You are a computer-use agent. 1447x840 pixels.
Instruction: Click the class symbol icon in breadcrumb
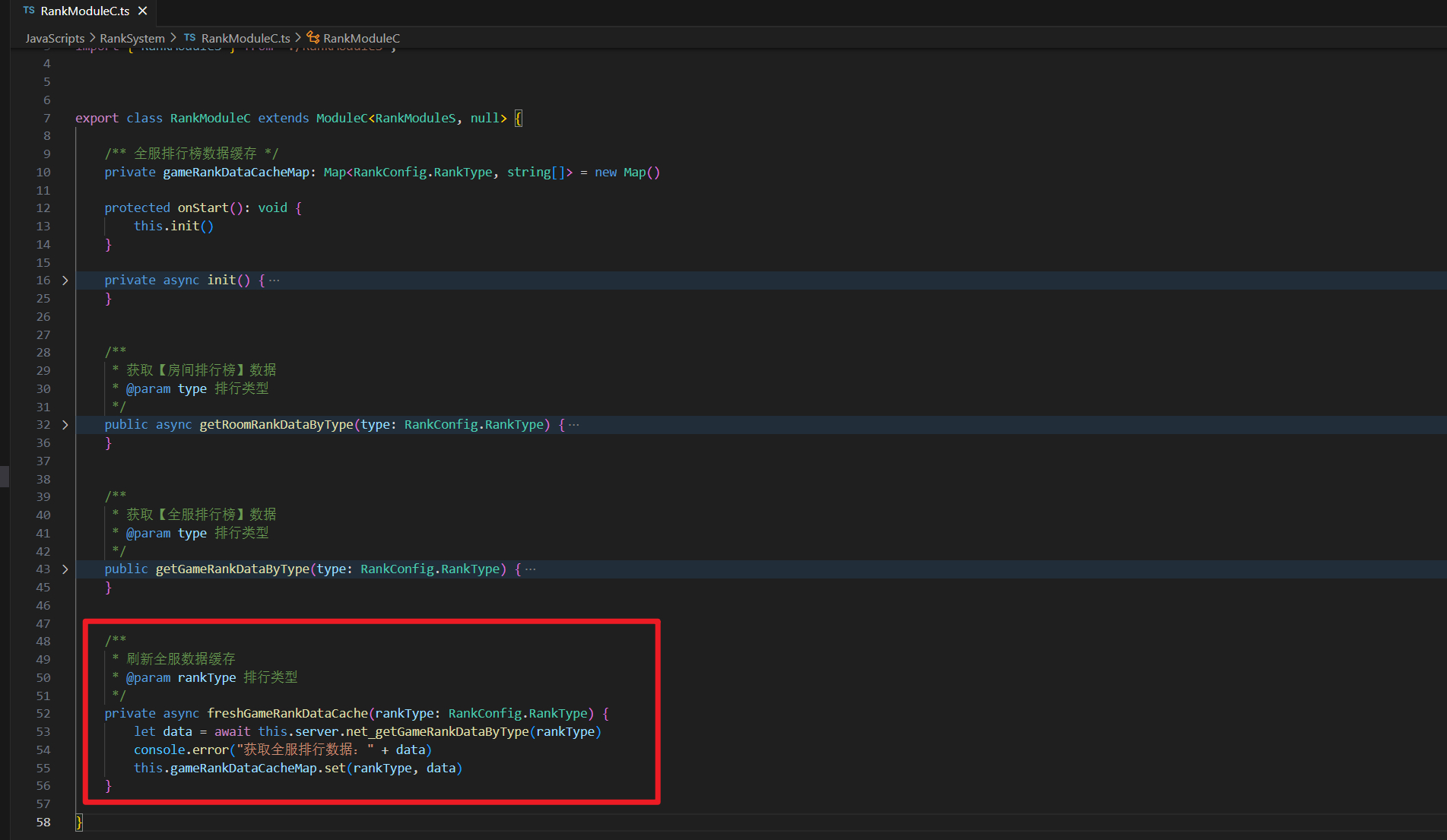click(313, 38)
